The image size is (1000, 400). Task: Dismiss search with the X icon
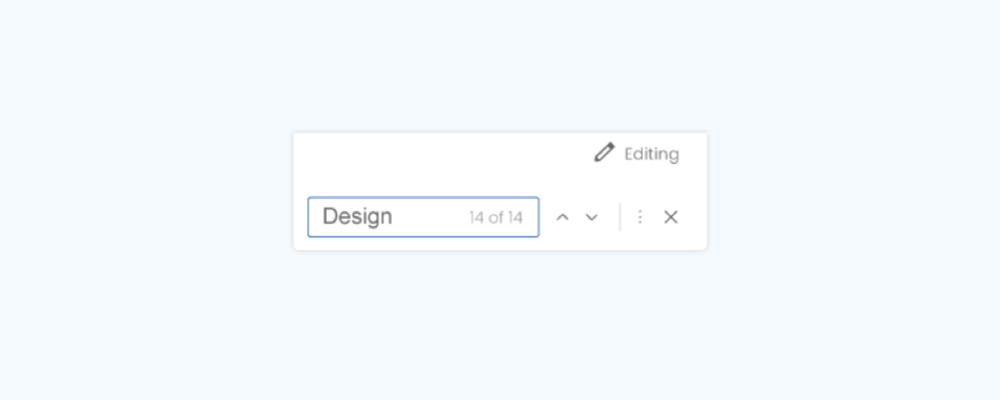click(x=671, y=217)
